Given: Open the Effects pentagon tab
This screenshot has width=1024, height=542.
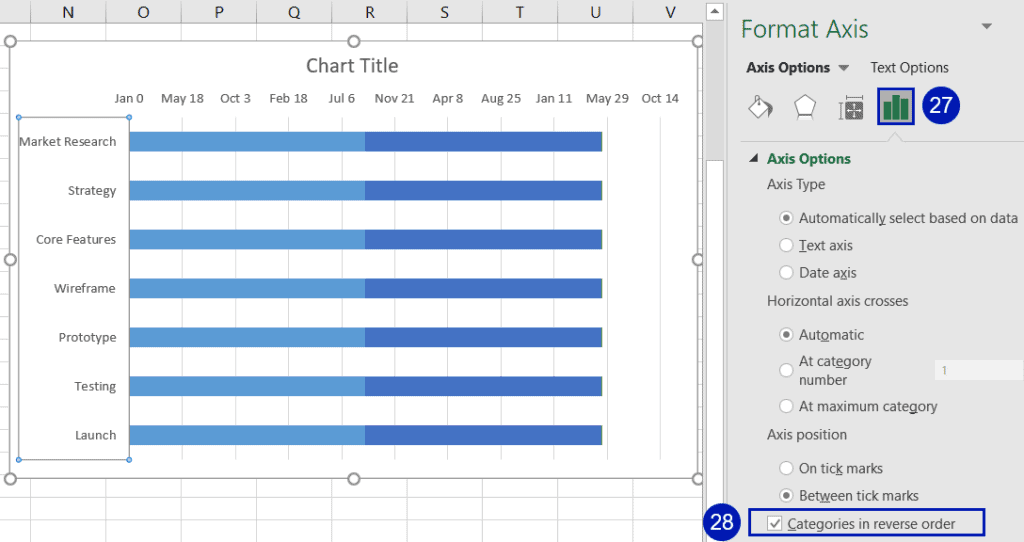Looking at the screenshot, I should [x=805, y=107].
